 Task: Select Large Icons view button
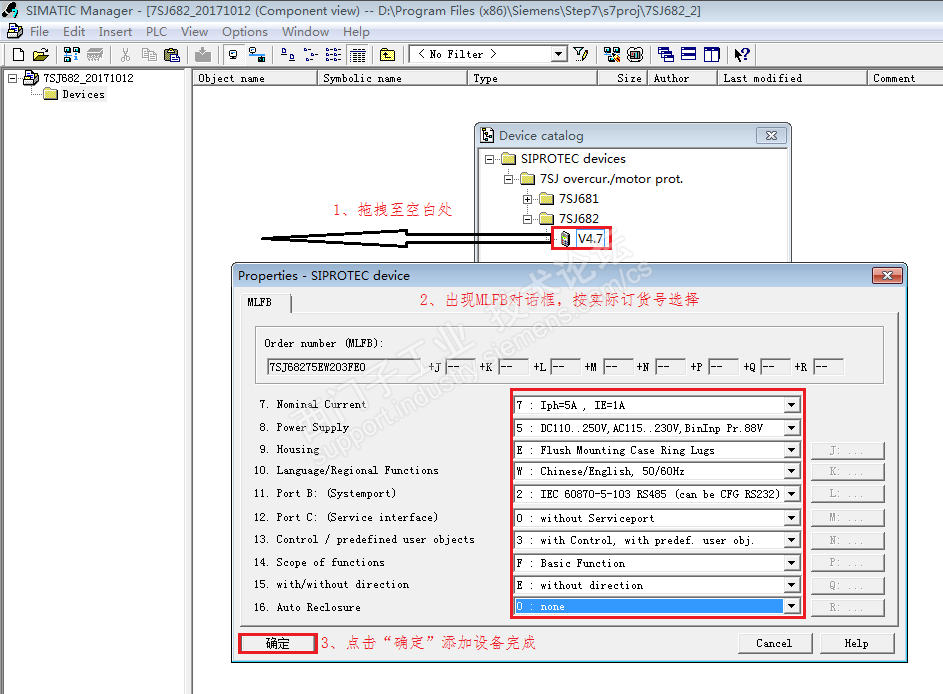(288, 55)
